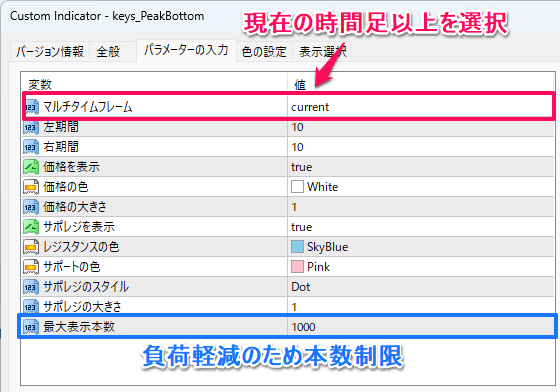Click the Pink color name text
Viewport: 560px width, 392px height.
pos(318,267)
